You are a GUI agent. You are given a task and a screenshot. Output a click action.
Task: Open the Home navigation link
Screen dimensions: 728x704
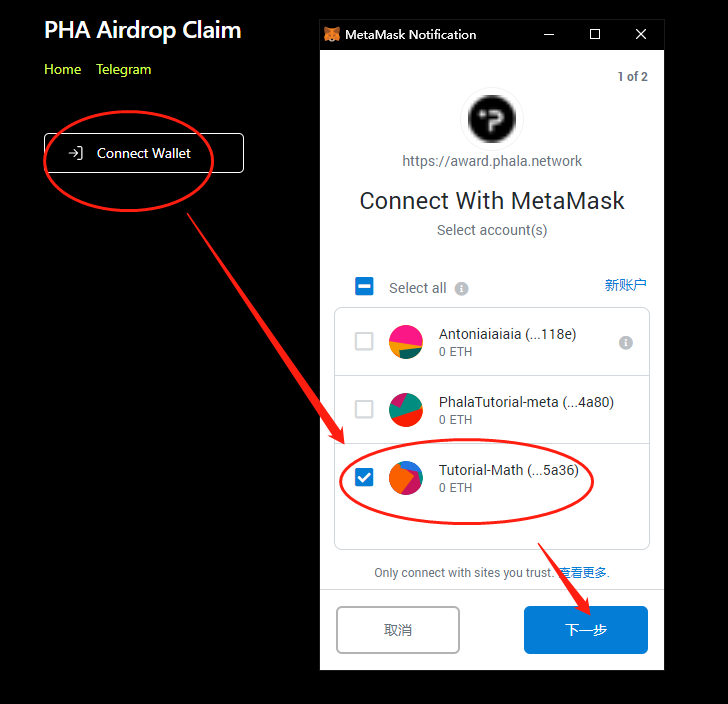tap(63, 70)
